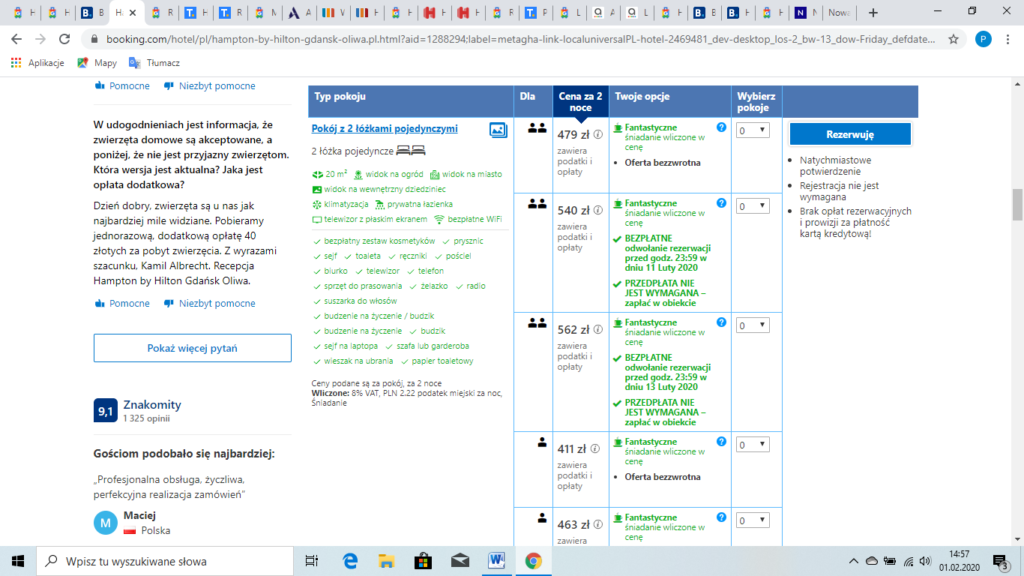Close the active browser tab
The image size is (1024, 576).
(x=133, y=12)
